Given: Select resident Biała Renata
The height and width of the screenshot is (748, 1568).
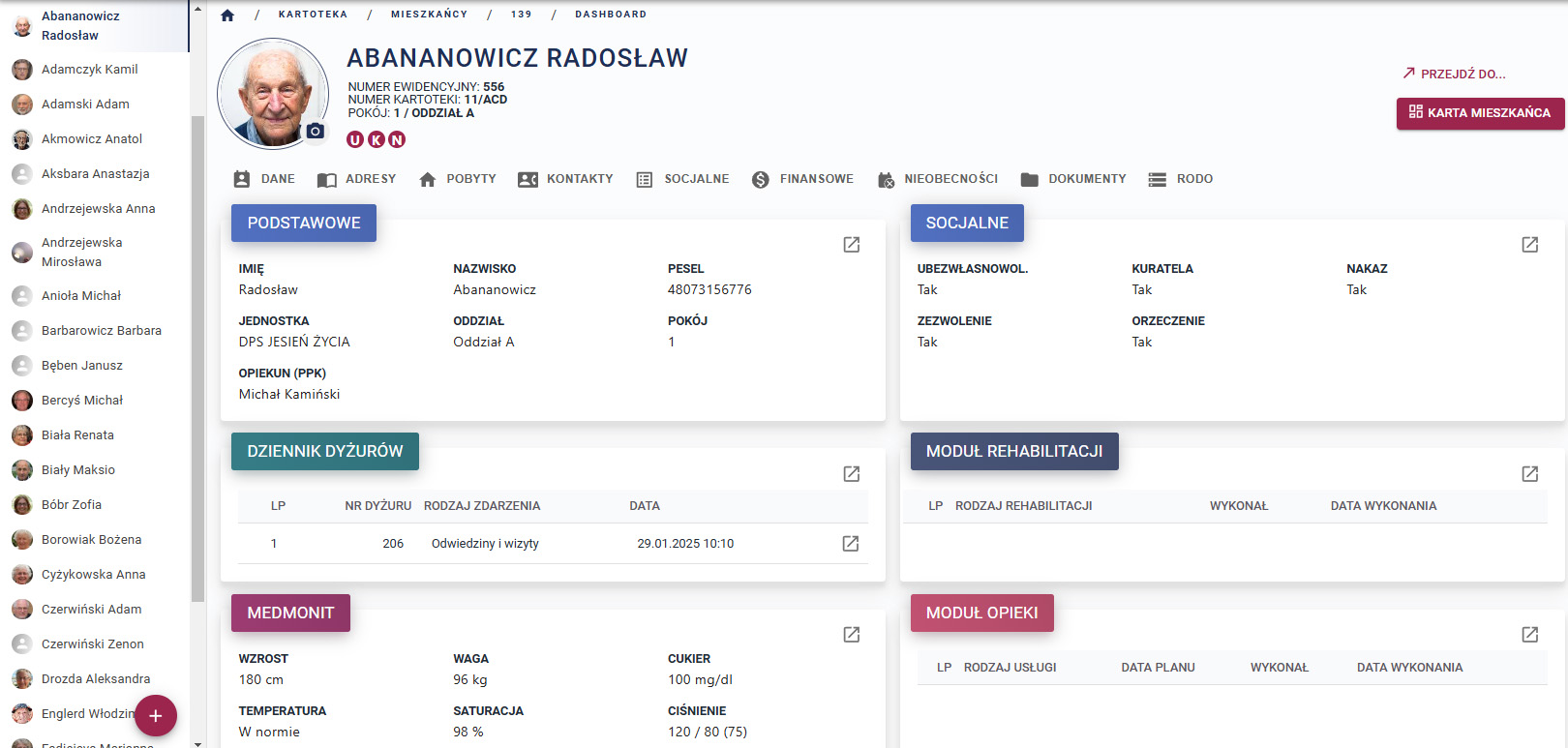Looking at the screenshot, I should coord(95,435).
